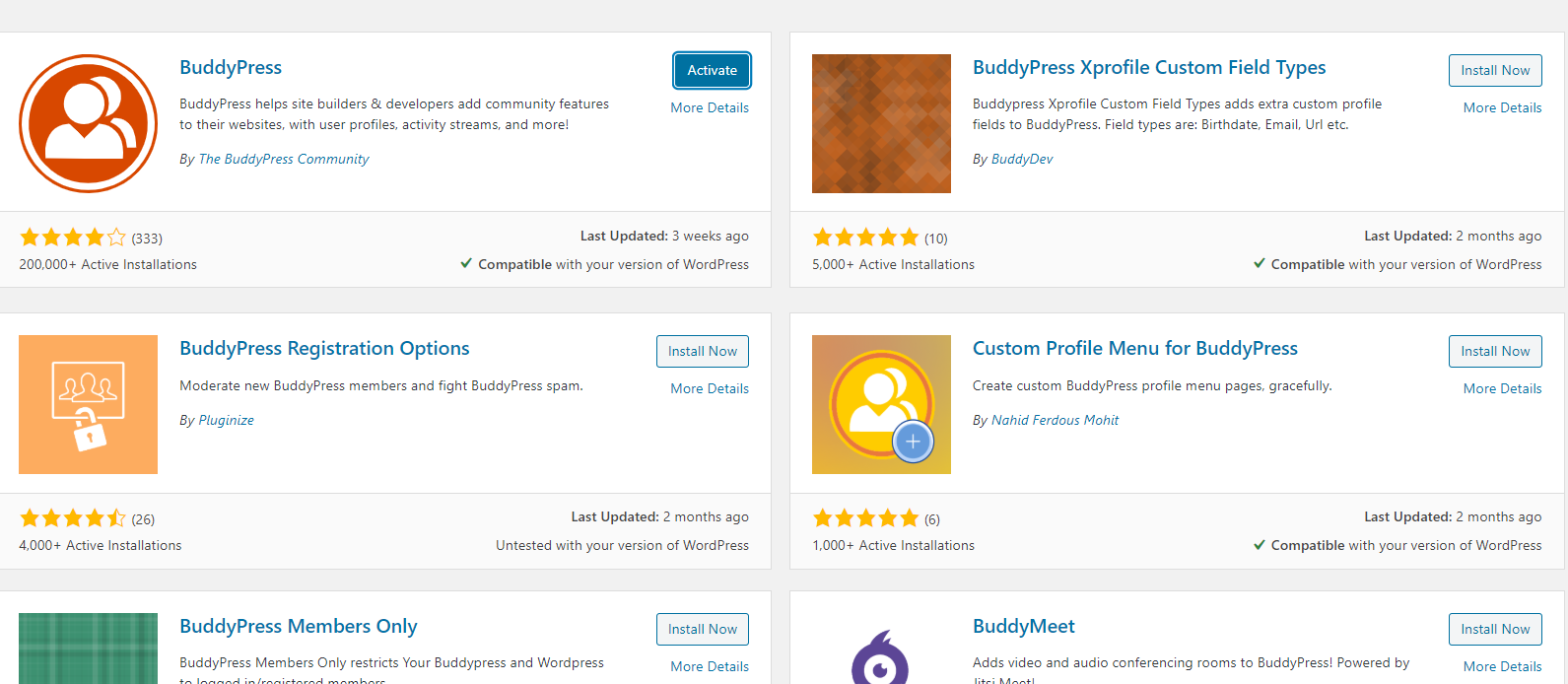Install the BuddyMeet plugin
This screenshot has width=1568, height=684.
tap(1495, 629)
